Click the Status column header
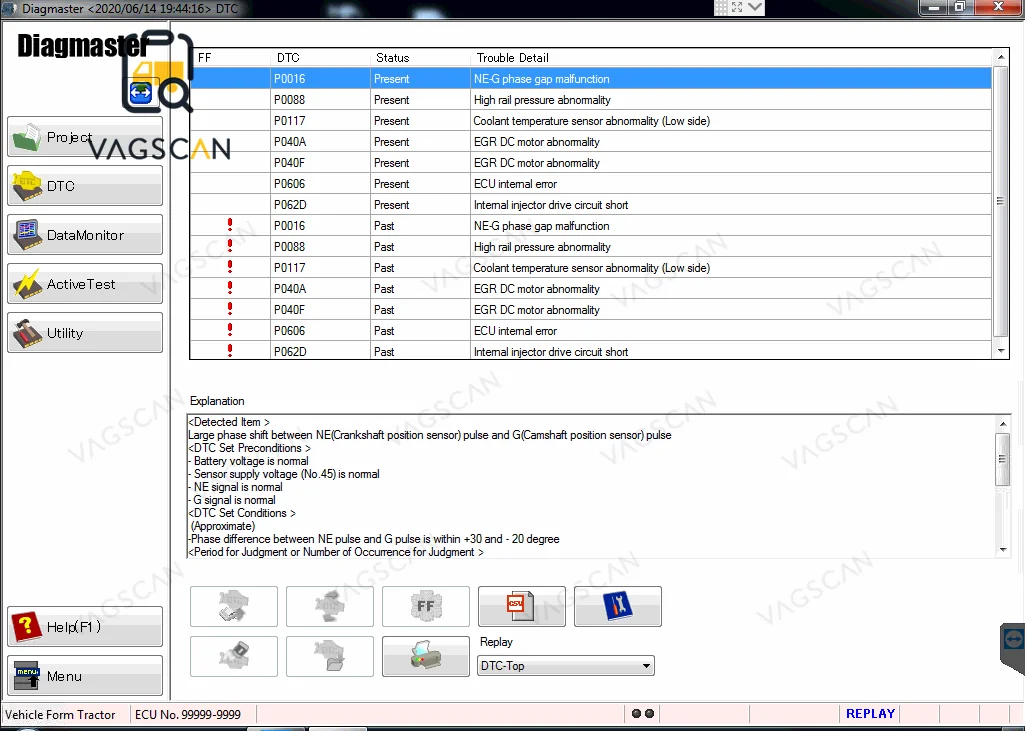 [393, 57]
